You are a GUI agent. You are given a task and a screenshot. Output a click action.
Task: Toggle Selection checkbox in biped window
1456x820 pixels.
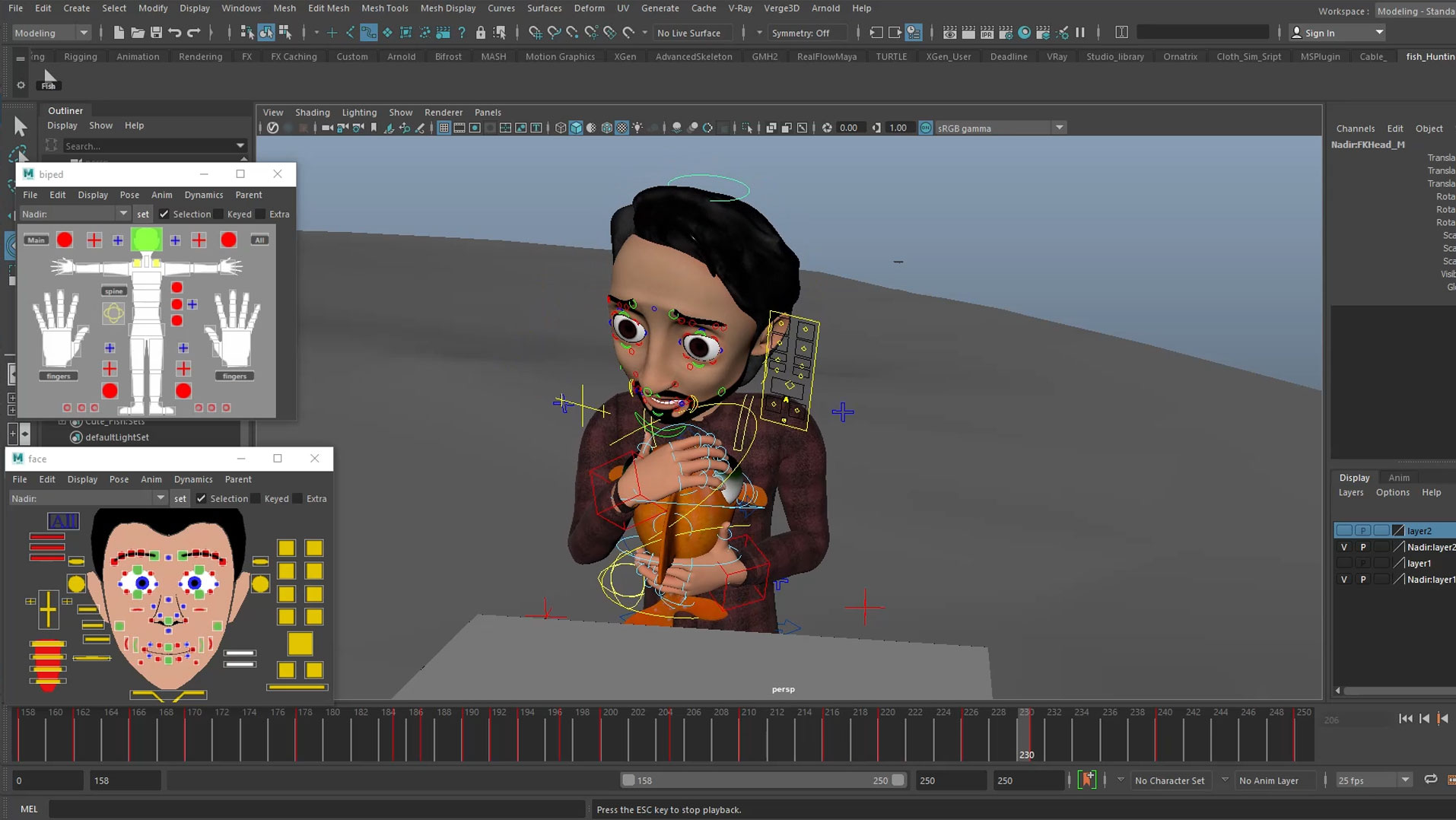164,215
